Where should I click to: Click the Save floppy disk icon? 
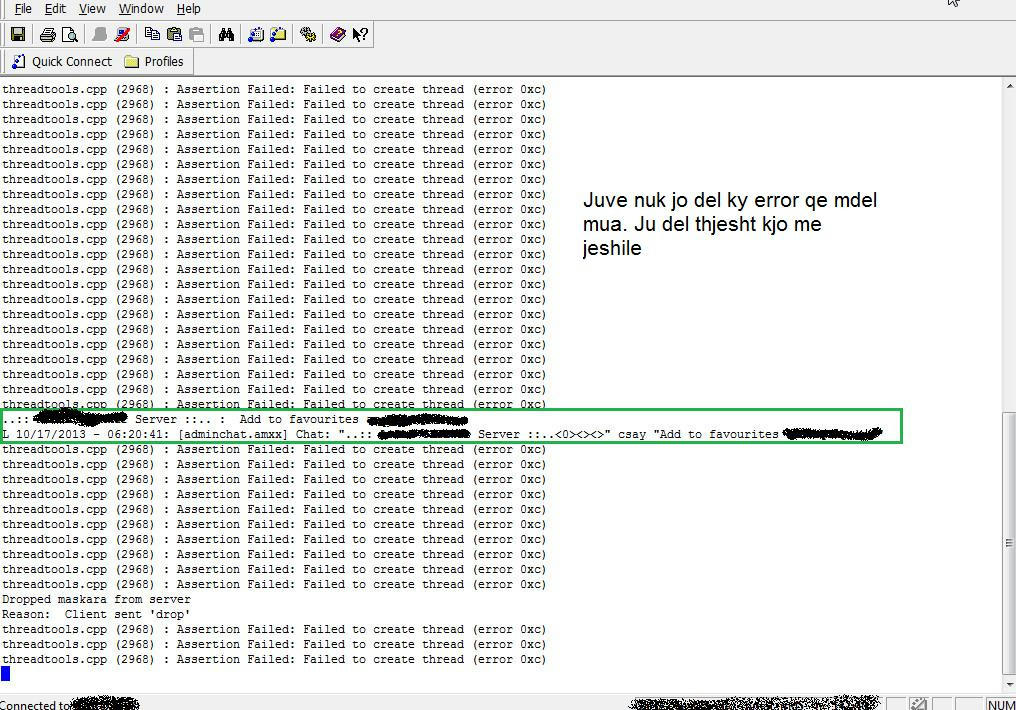[x=18, y=34]
